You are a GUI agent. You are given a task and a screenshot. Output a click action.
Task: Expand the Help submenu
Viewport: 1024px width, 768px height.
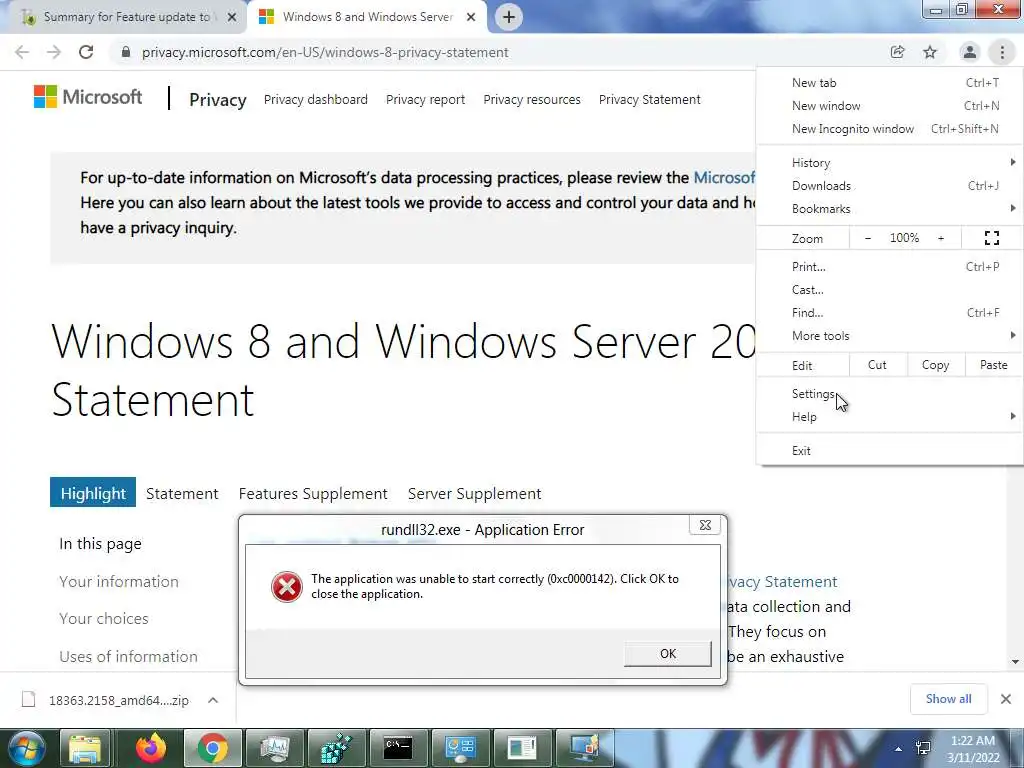coord(889,417)
